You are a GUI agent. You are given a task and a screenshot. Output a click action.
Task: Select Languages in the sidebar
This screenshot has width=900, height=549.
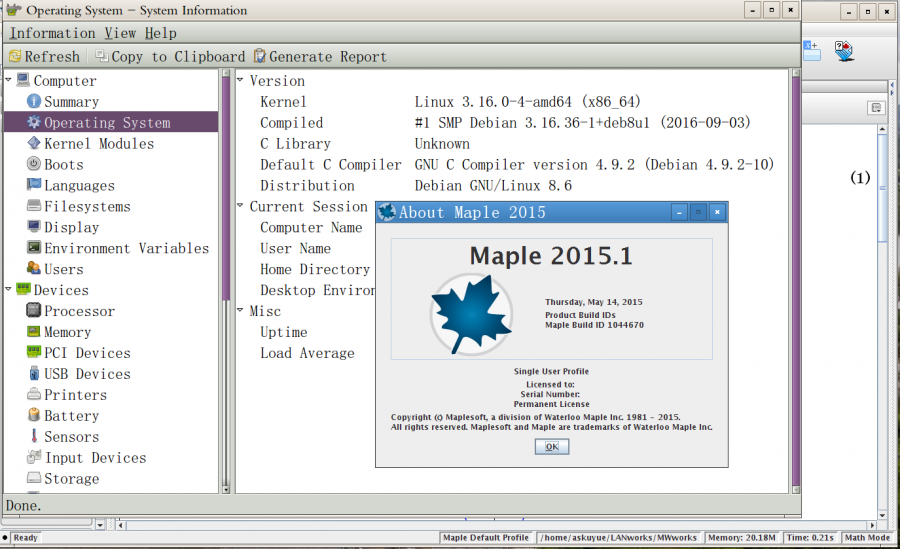(x=80, y=185)
